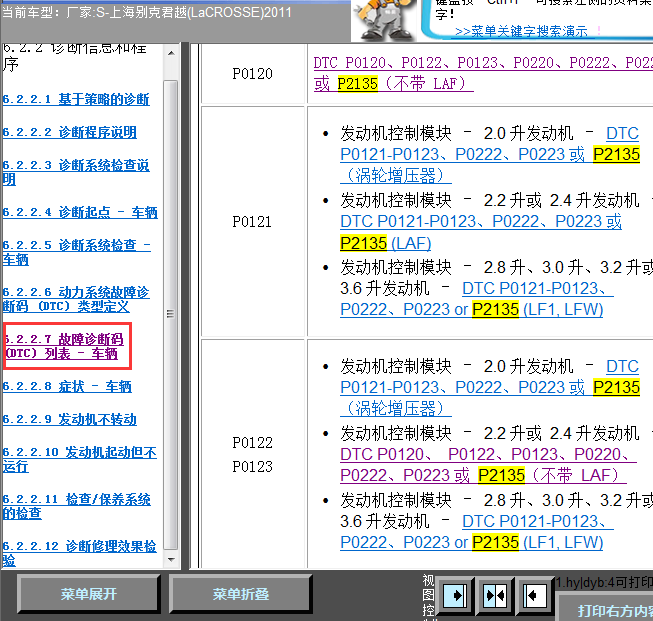Open 6.2.2.10 发动机起动但不运行

[80, 459]
